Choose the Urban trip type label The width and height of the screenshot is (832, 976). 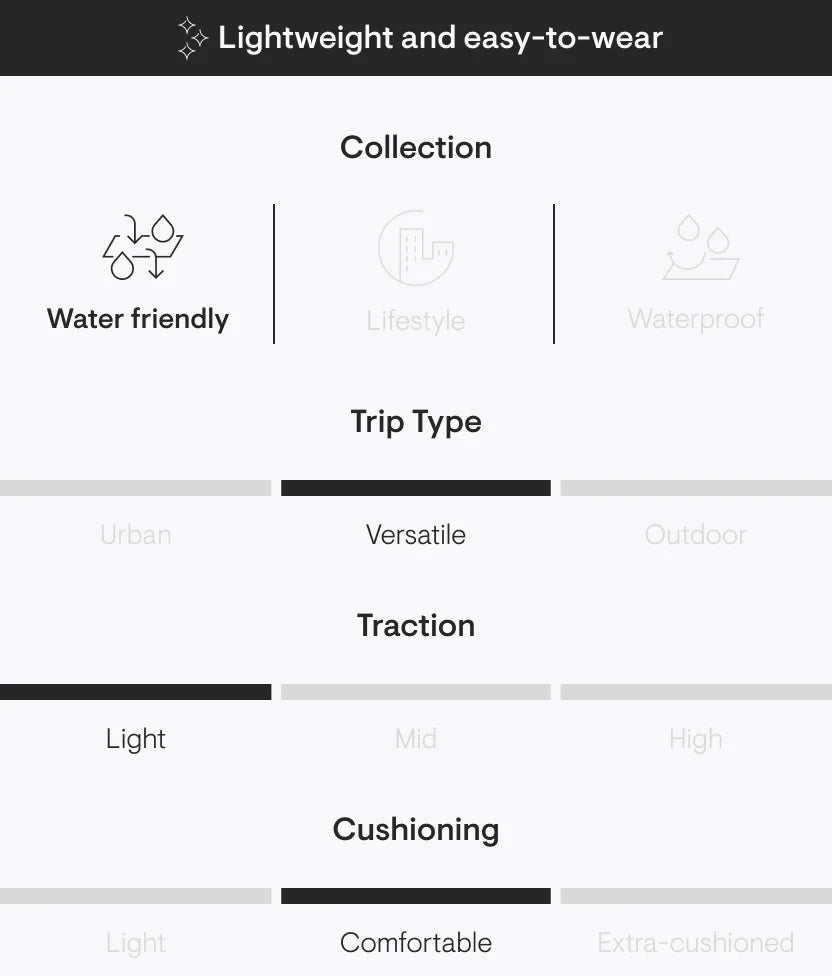click(136, 535)
